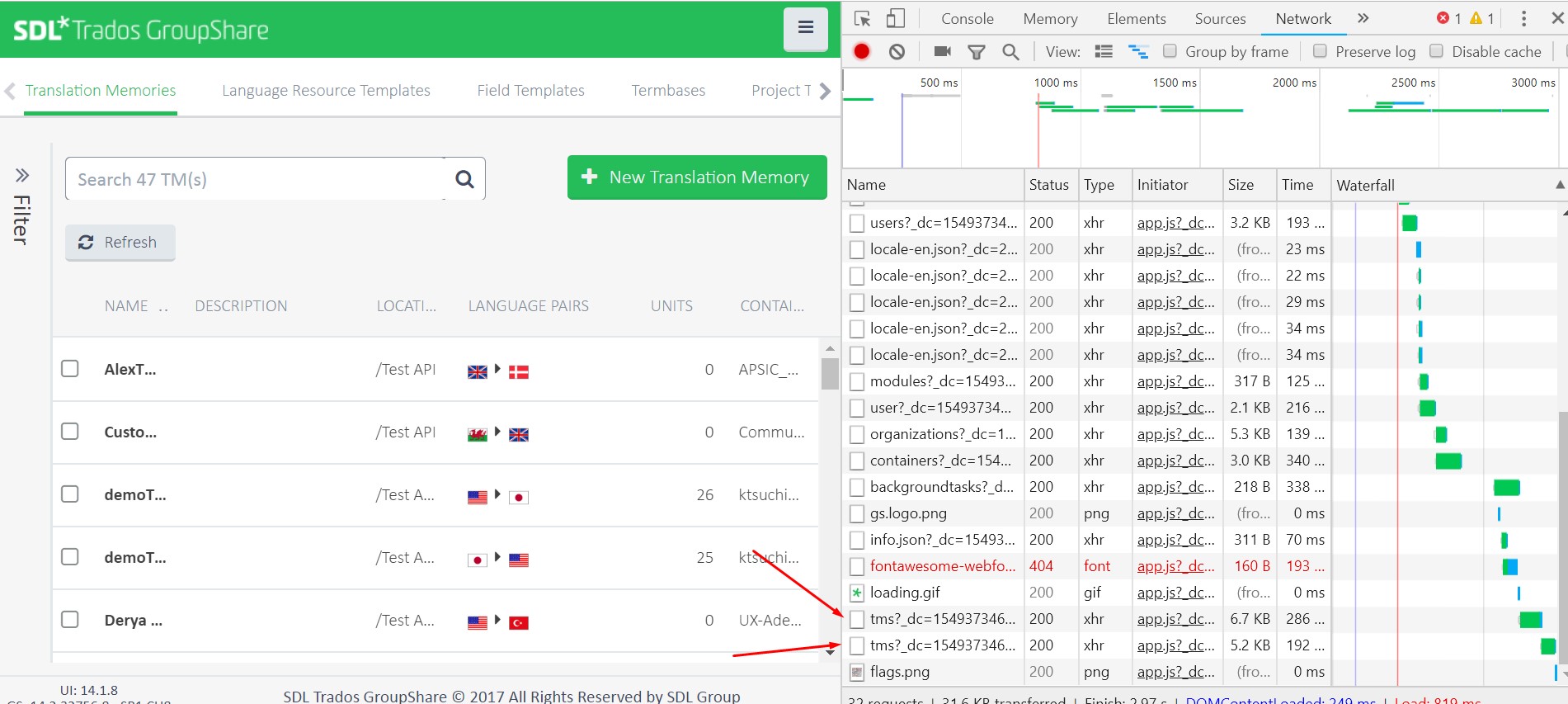Click the search magnifier icon in TM search
This screenshot has height=704, width=1568.
tap(465, 179)
